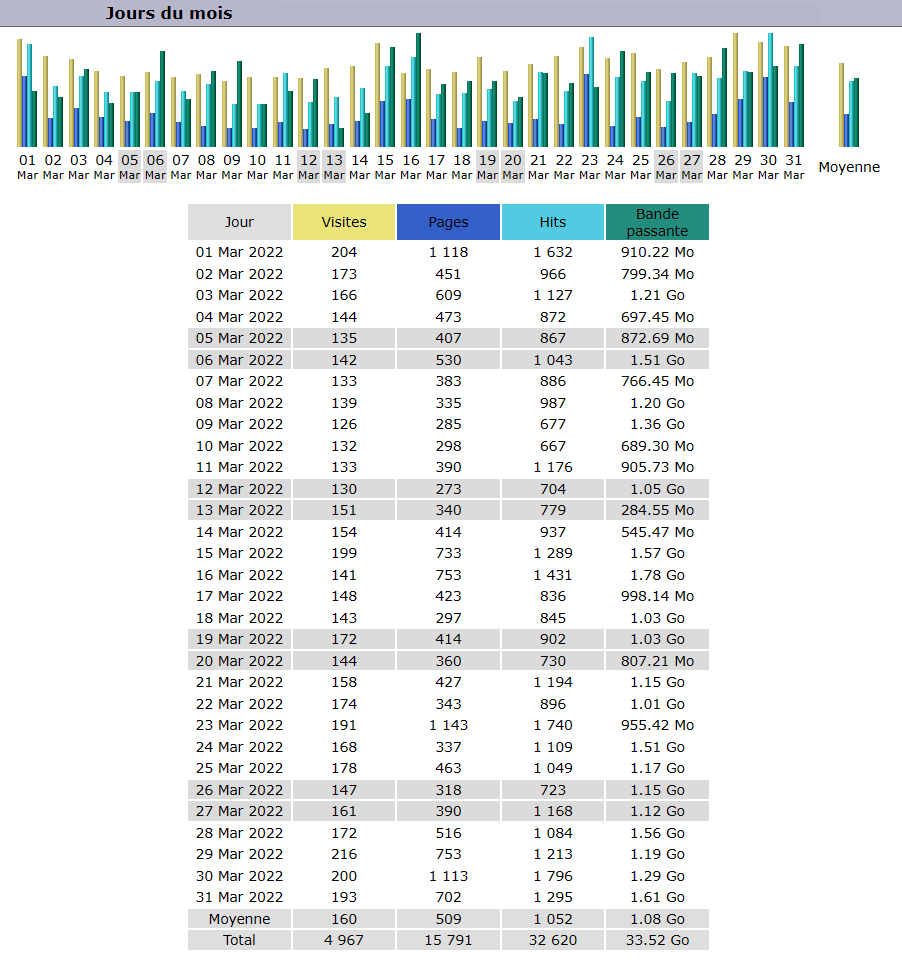
Task: Click the Jour column header
Action: pos(239,222)
